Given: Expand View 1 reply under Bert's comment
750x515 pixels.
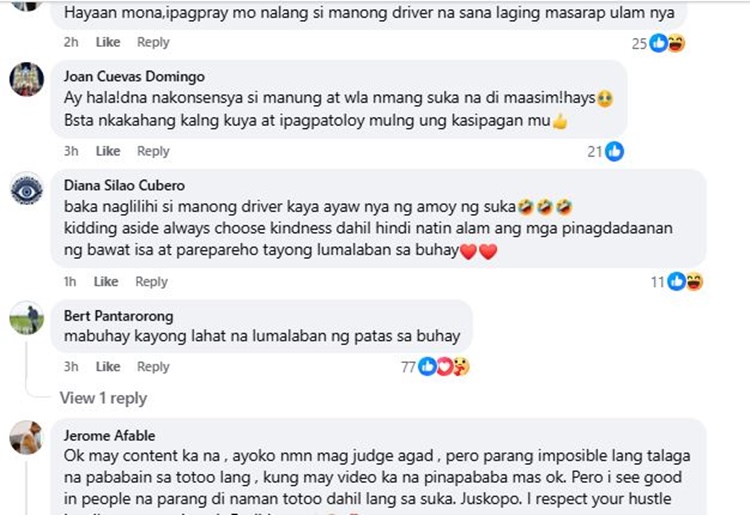Looking at the screenshot, I should pos(103,398).
